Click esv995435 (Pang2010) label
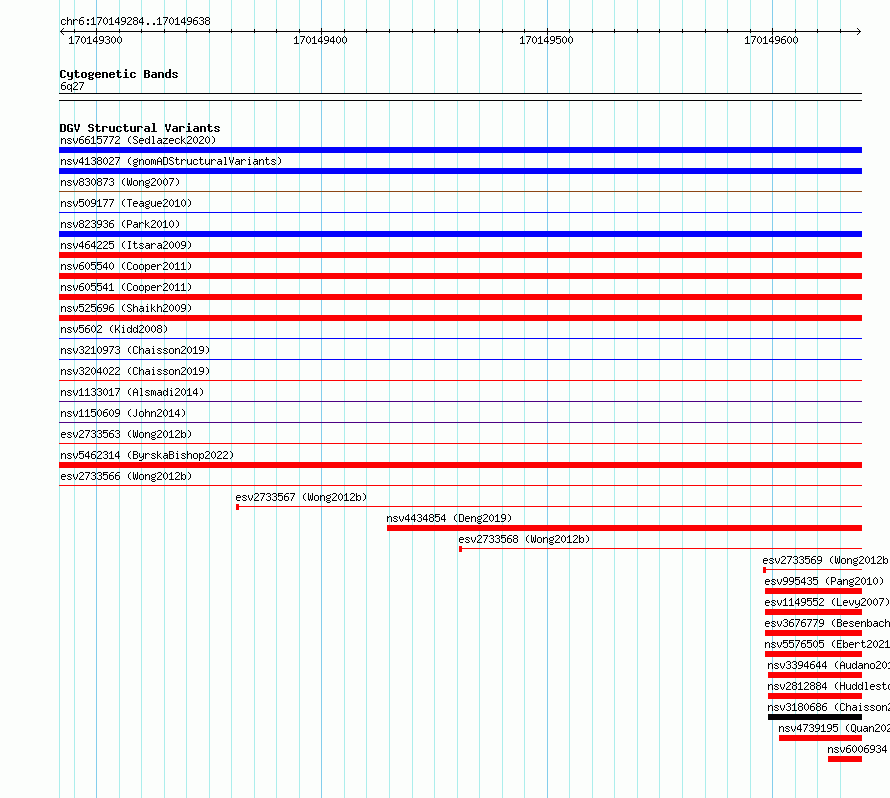890x798 pixels. [824, 581]
